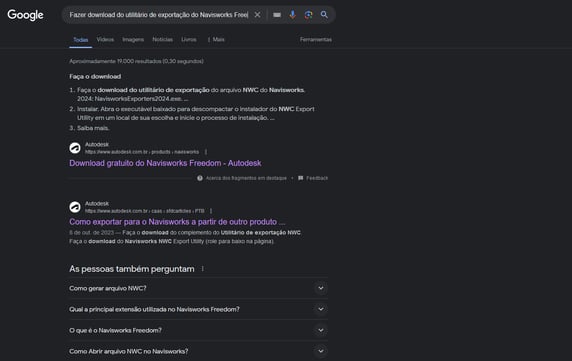Expand Como gerar arquivo NWC question

[198, 288]
